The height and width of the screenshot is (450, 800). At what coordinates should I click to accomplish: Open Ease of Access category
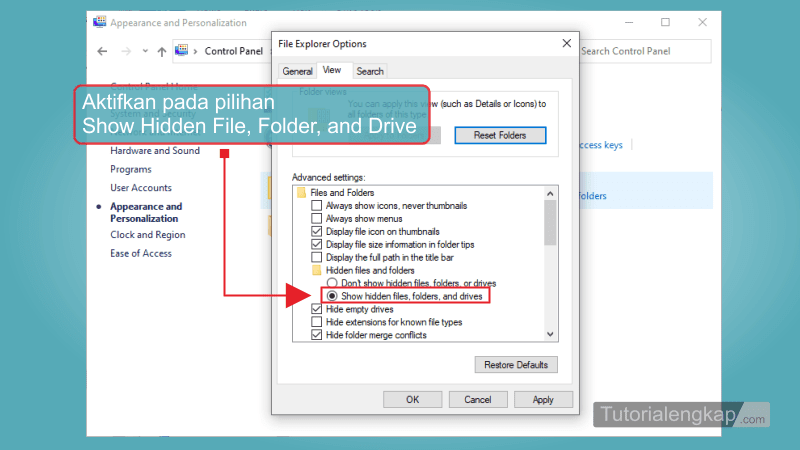[x=141, y=254]
